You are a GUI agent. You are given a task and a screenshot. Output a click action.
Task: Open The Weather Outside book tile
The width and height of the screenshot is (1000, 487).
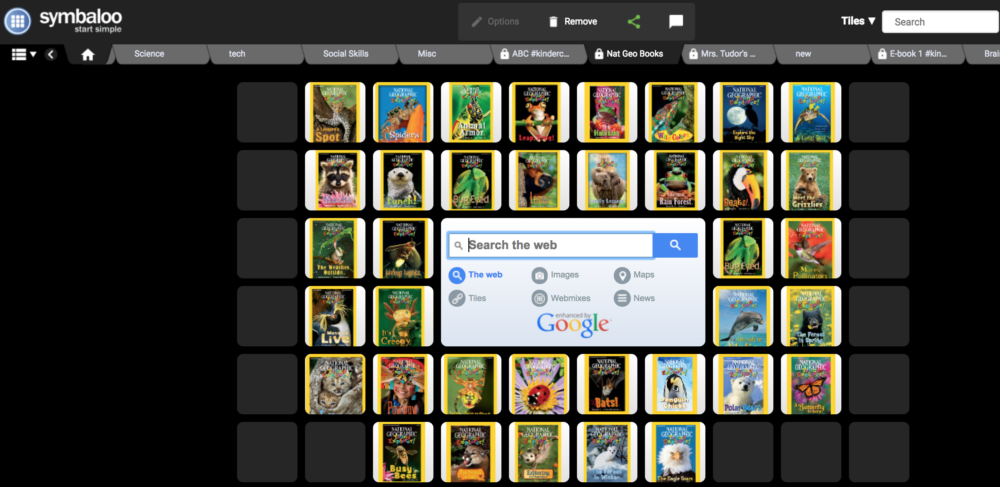click(x=335, y=249)
